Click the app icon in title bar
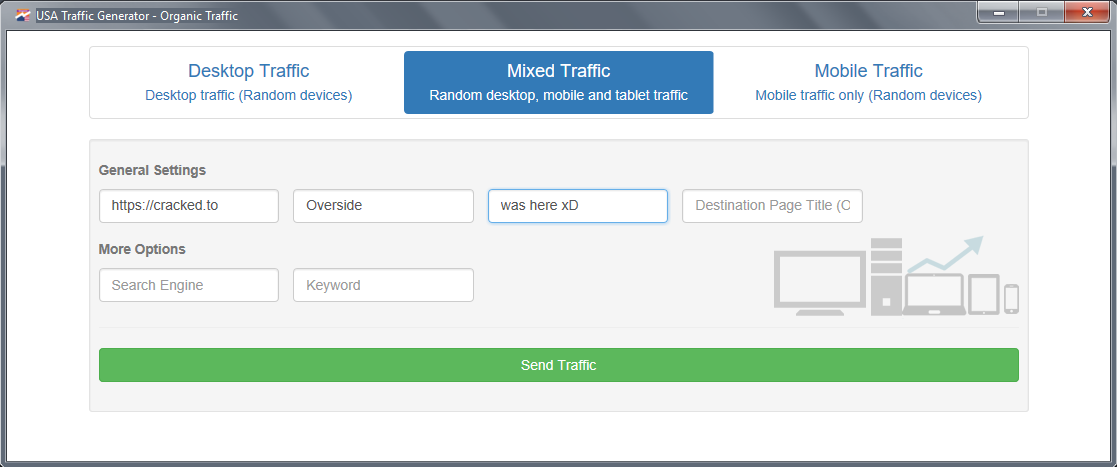 point(24,15)
